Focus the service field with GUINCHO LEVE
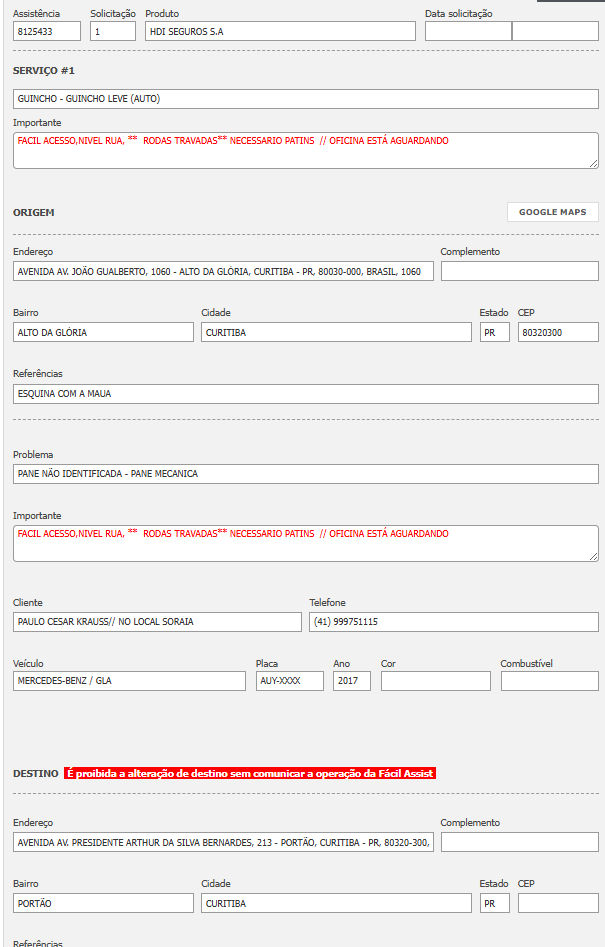Image resolution: width=605 pixels, height=947 pixels. pos(306,99)
